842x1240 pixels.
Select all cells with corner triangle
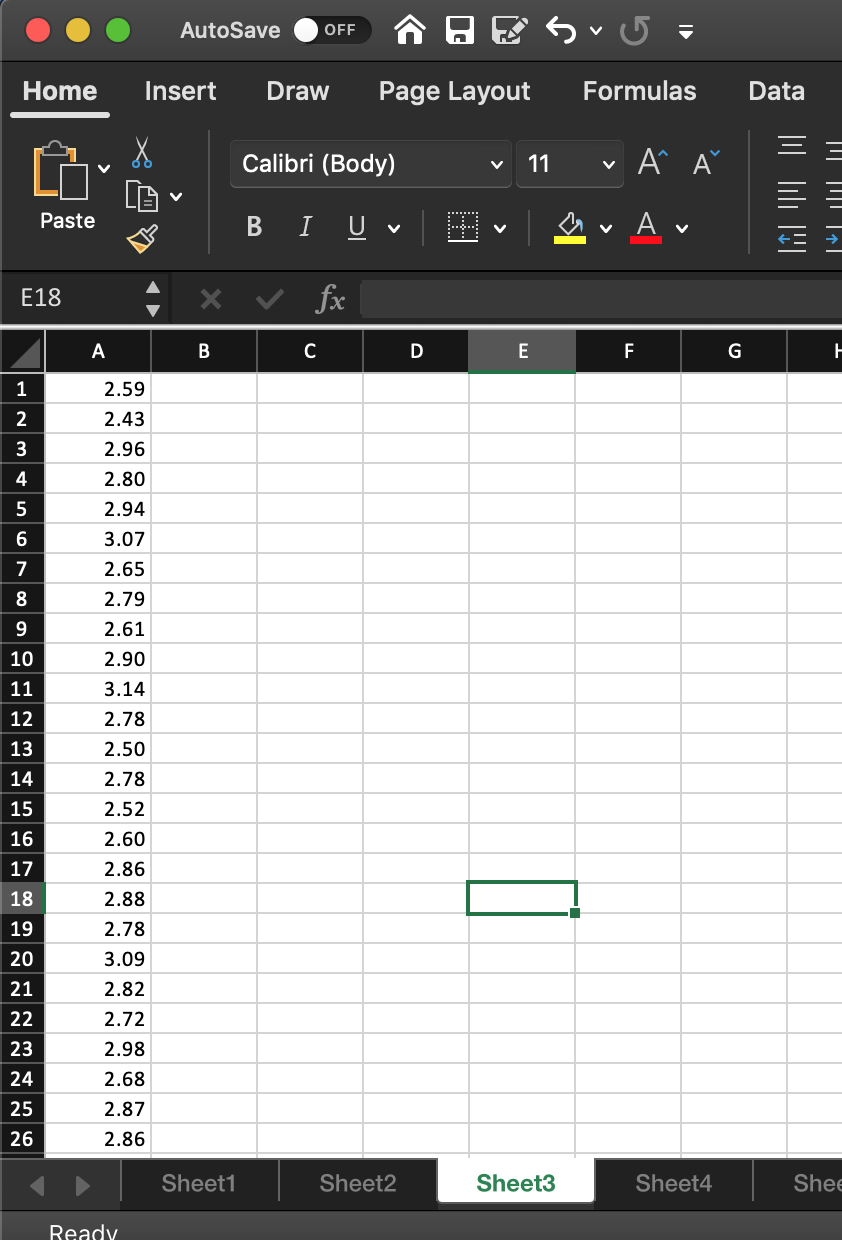22,351
